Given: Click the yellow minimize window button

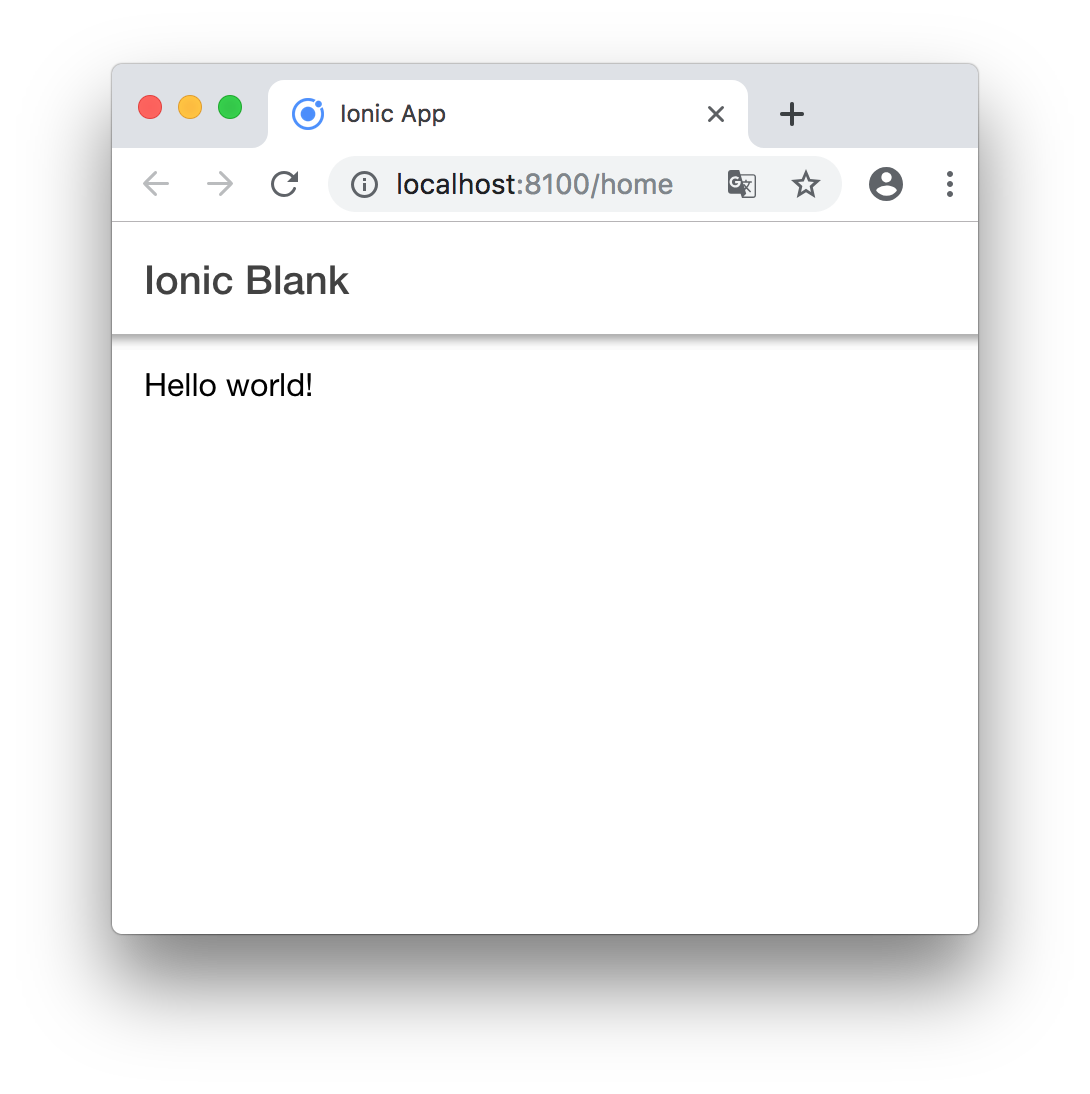Looking at the screenshot, I should tap(189, 107).
